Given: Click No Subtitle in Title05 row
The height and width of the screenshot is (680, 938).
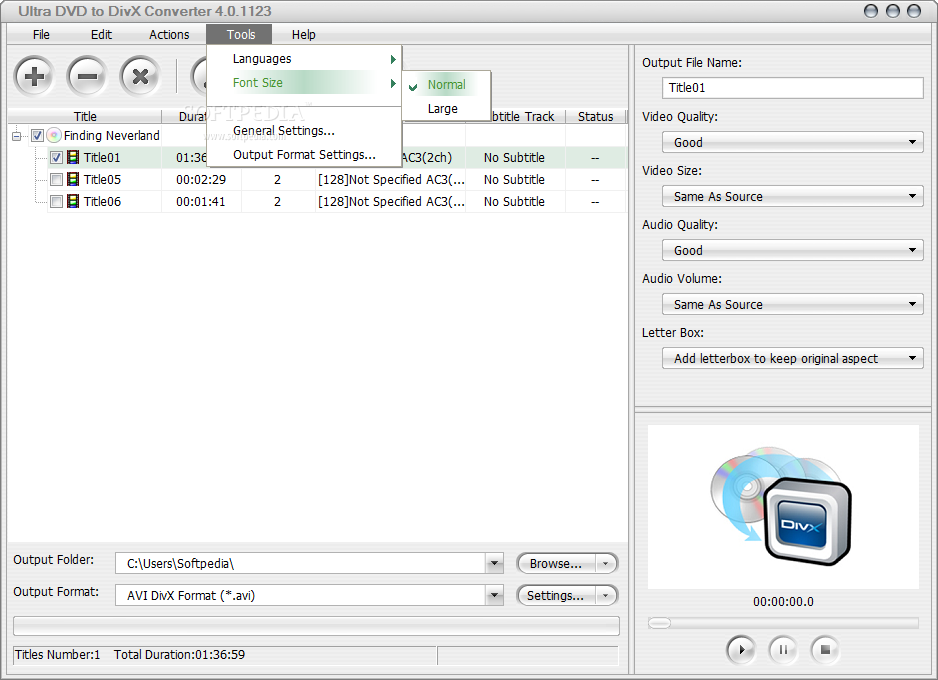Looking at the screenshot, I should coord(514,179).
